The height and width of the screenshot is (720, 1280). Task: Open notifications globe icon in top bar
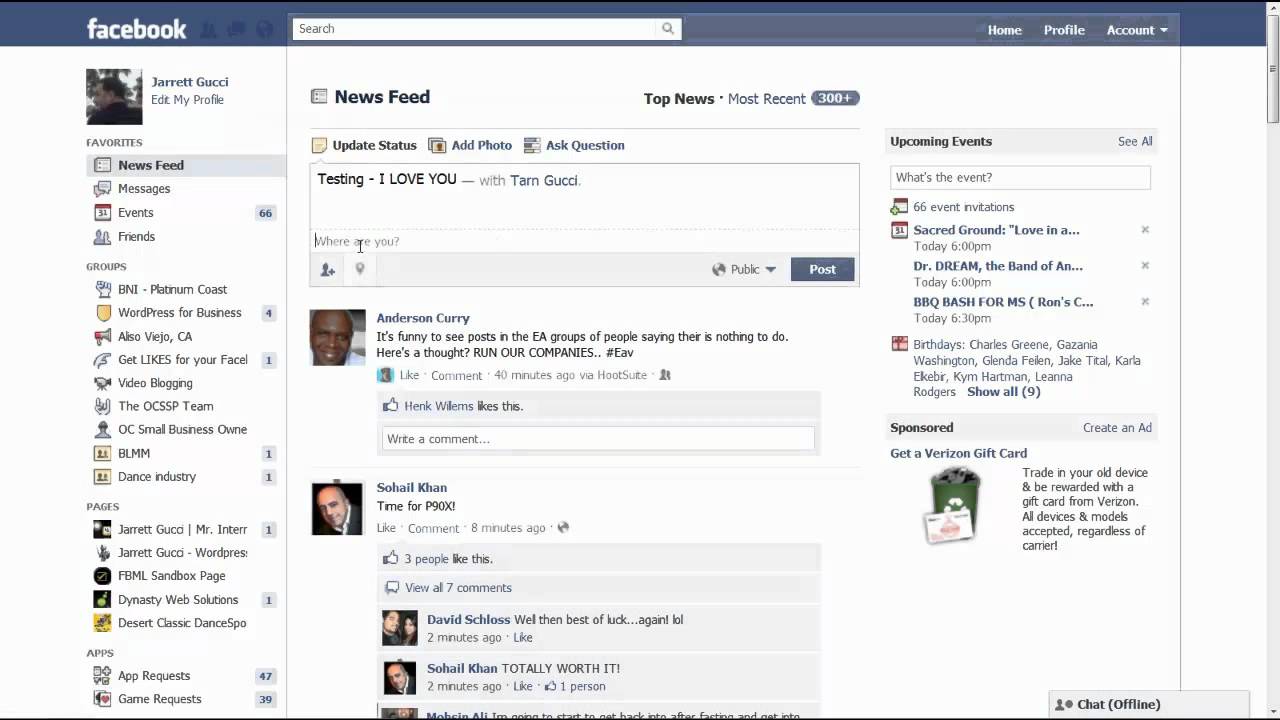click(264, 30)
